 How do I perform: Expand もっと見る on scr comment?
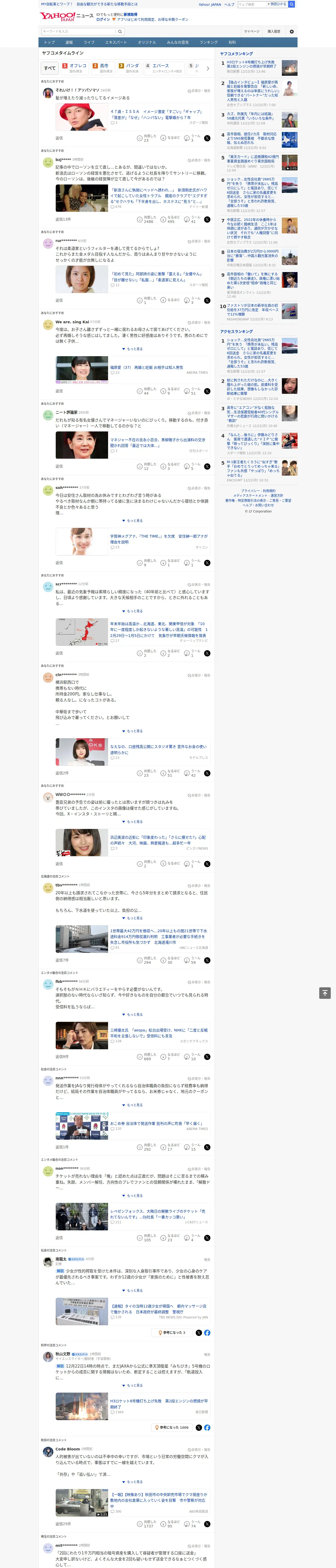click(x=132, y=611)
